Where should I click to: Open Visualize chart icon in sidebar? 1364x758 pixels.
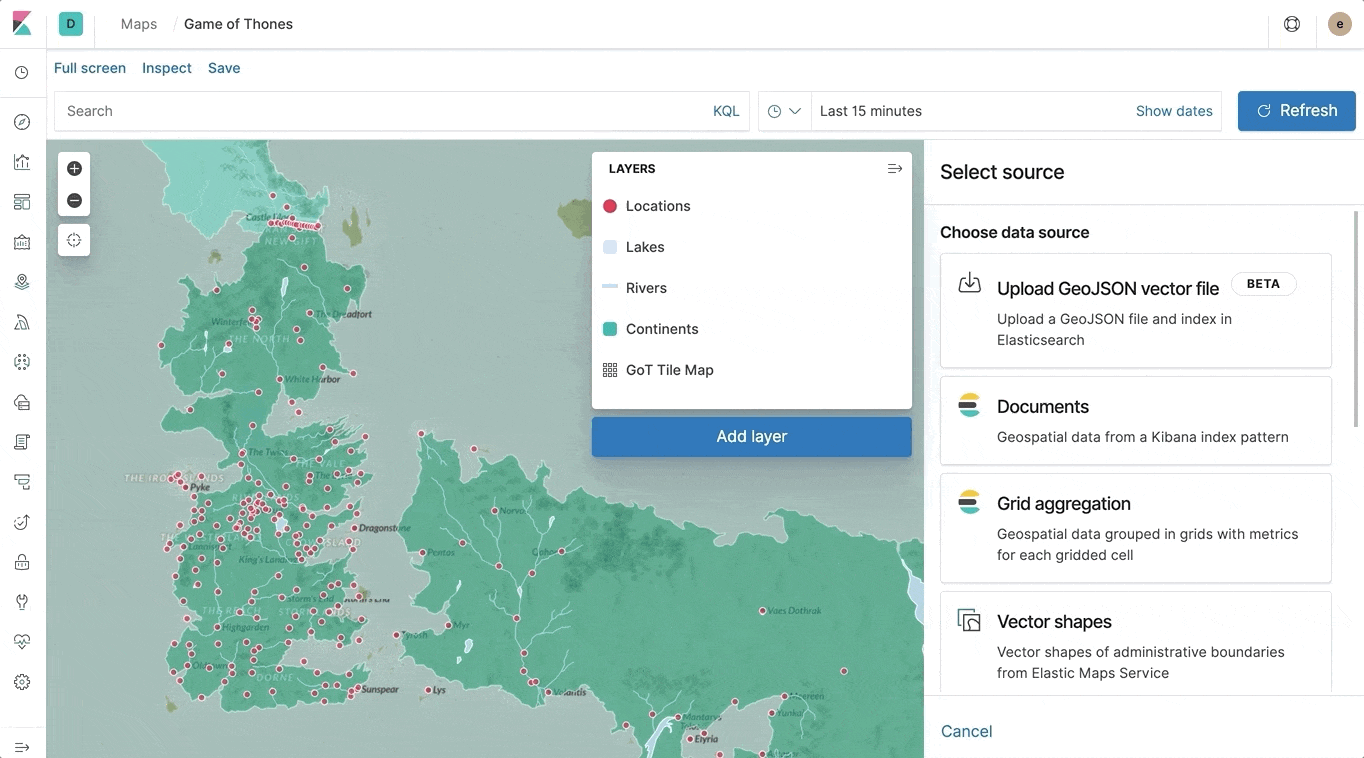22,162
